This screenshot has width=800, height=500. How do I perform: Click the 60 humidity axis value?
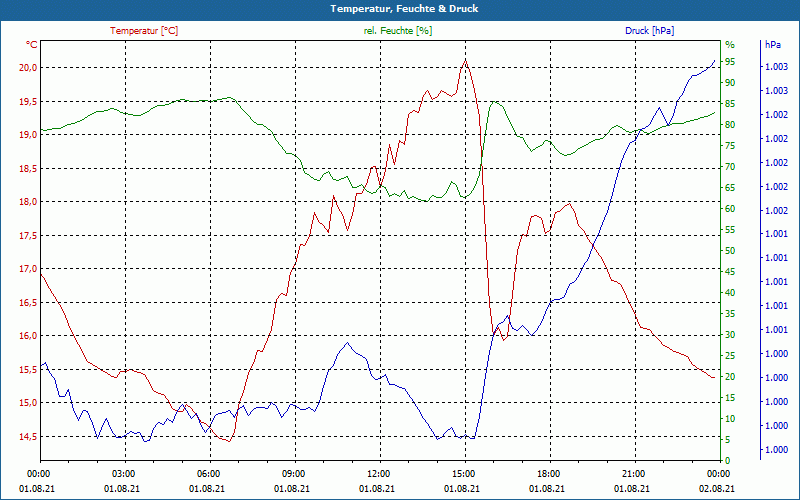pyautogui.click(x=730, y=209)
